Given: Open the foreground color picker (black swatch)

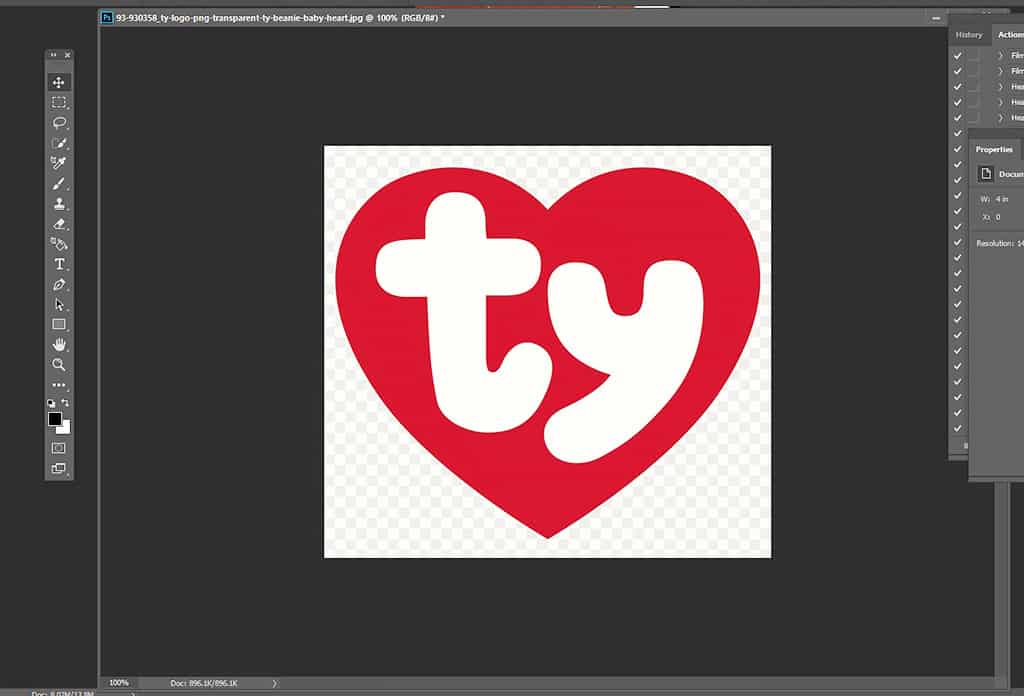Looking at the screenshot, I should coord(55,419).
